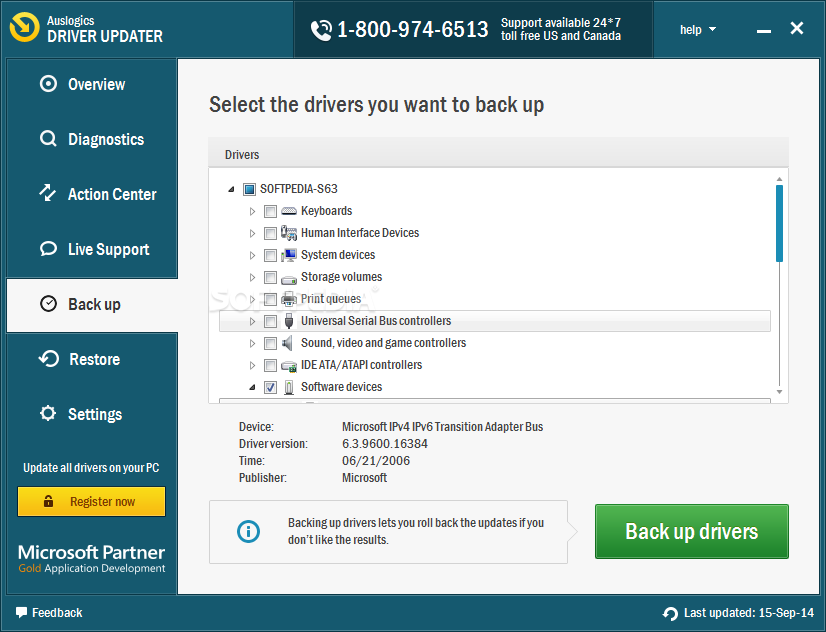This screenshot has height=632, width=826.
Task: Check the Sound, video and game controllers checkbox
Action: pos(270,343)
